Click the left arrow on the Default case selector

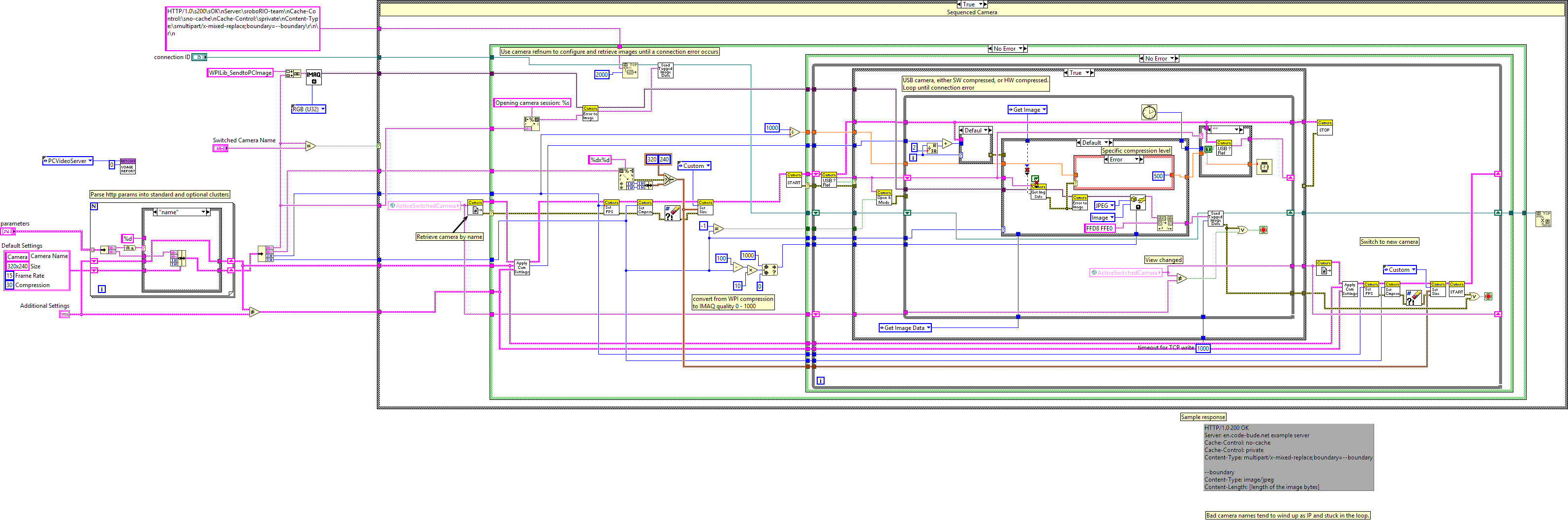(960, 130)
